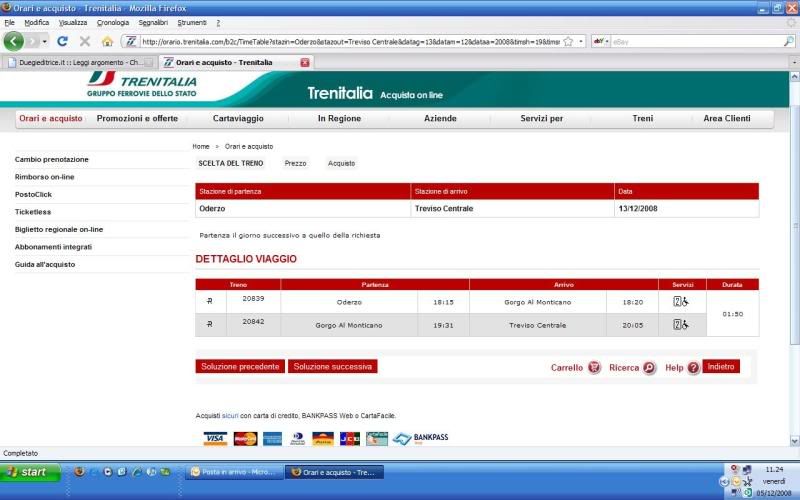Open the Cambio prenotazione sidebar link
Viewport: 800px width, 500px height.
pyautogui.click(x=52, y=160)
